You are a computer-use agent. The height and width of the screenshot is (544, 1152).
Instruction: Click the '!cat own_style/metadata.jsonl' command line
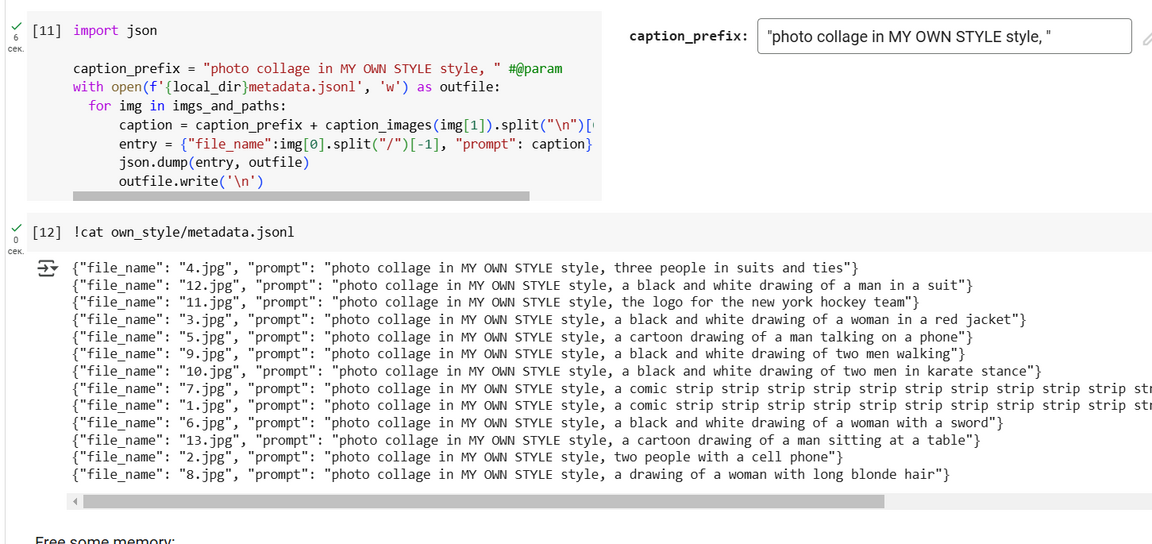(x=184, y=232)
